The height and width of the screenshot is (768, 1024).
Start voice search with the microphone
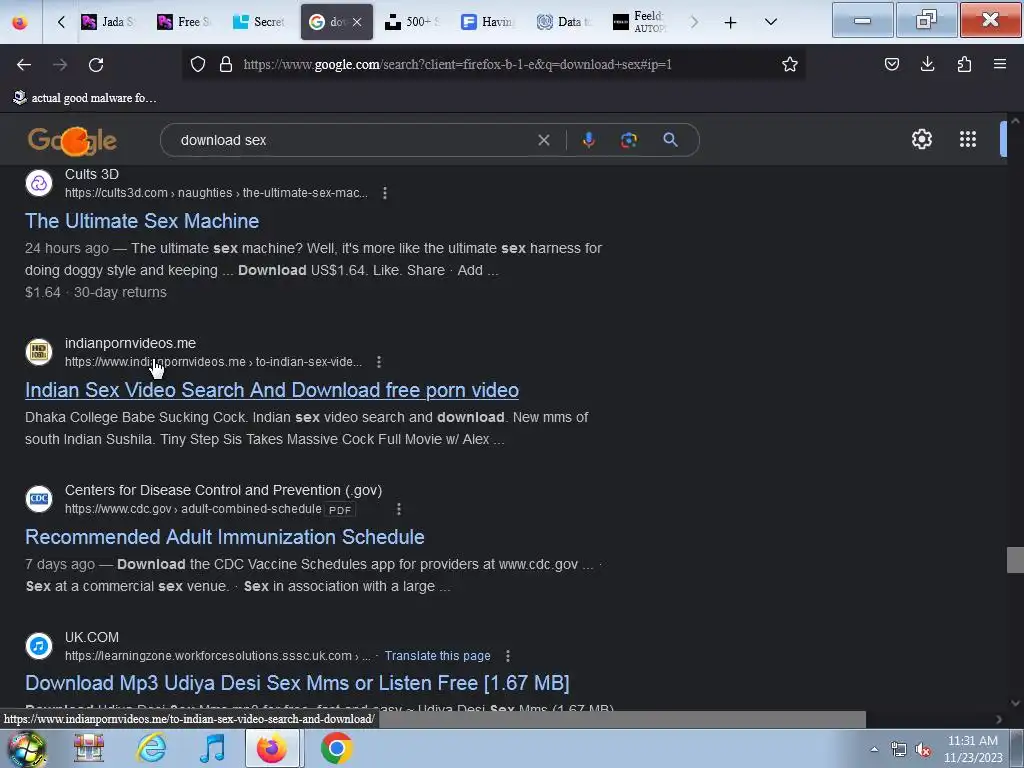click(x=588, y=140)
